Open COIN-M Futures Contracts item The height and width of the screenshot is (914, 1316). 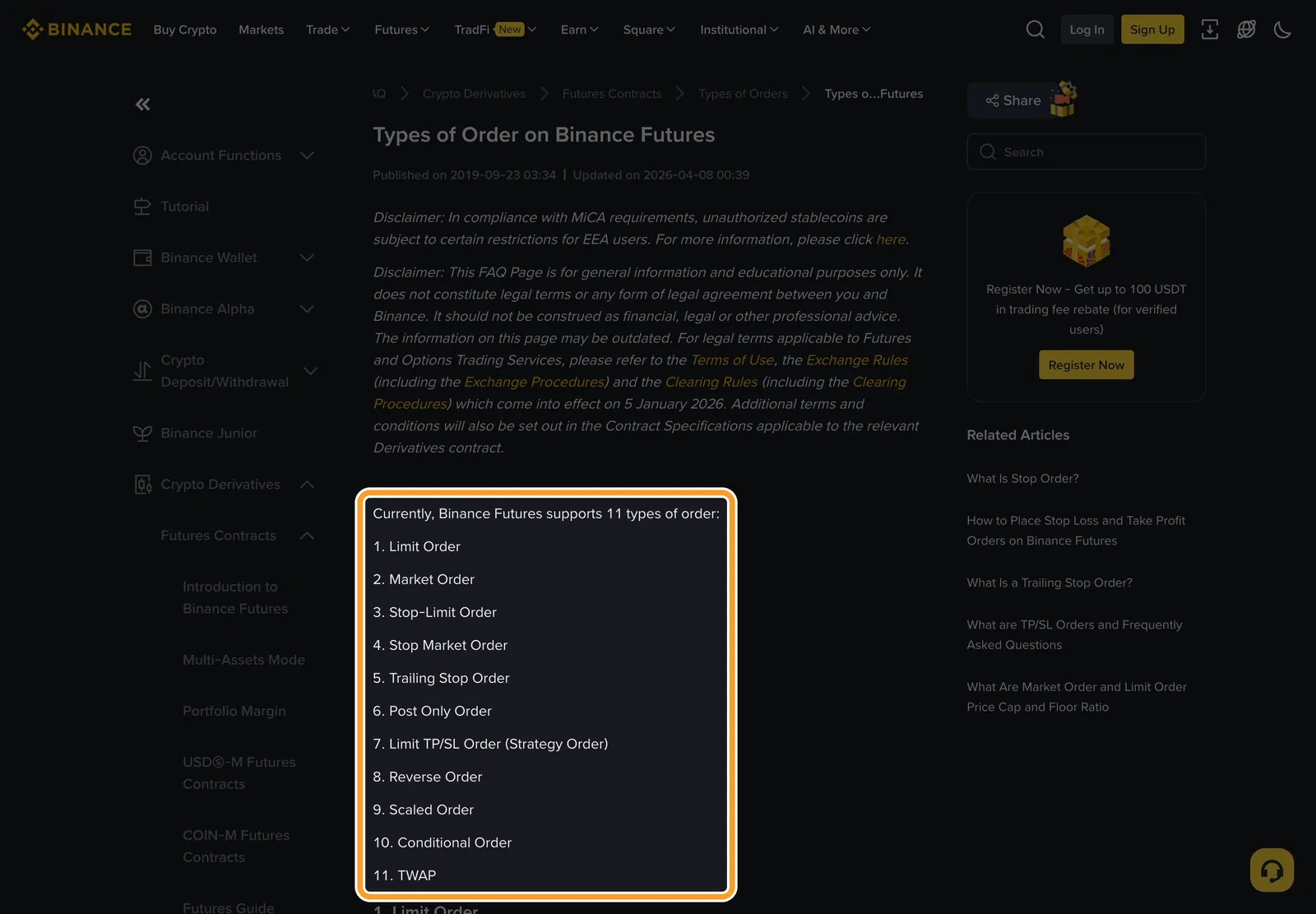236,847
